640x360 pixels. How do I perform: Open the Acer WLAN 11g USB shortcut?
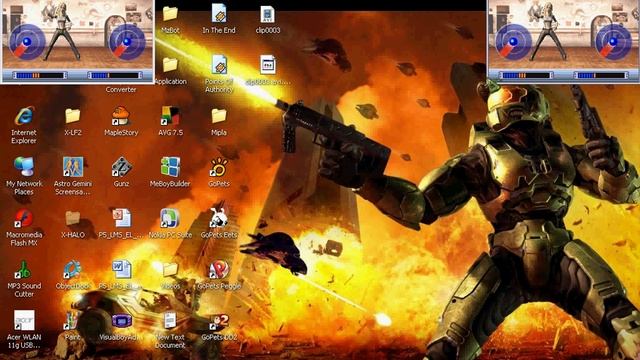click(24, 321)
